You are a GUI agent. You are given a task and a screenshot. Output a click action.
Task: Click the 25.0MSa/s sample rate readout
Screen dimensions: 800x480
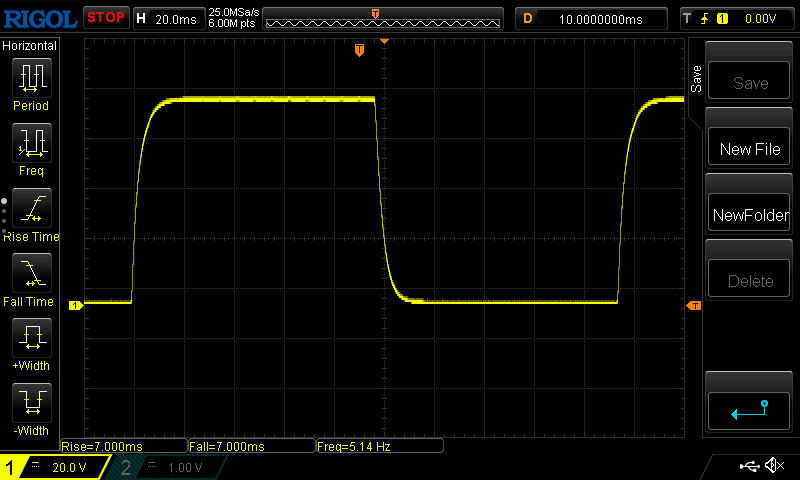[x=234, y=12]
